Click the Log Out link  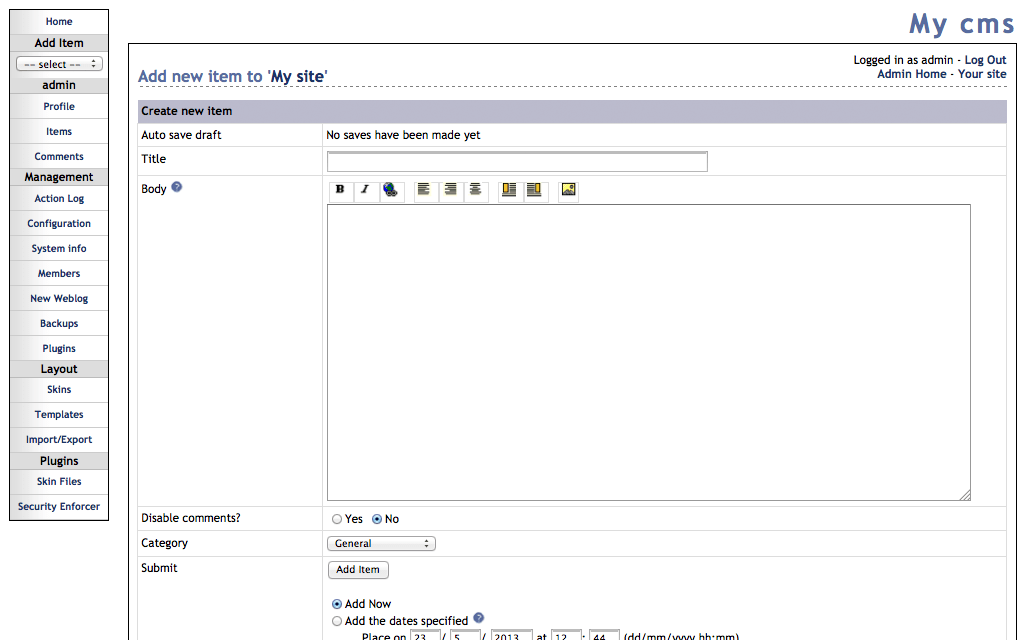coord(985,60)
